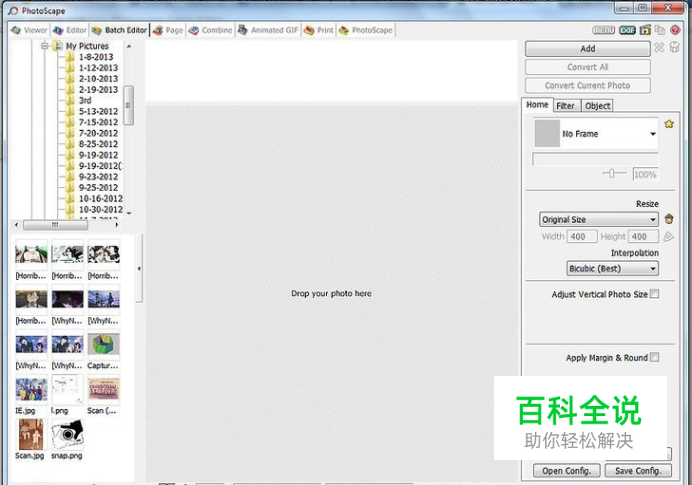This screenshot has width=692, height=485.
Task: Open the Animated GIF tab
Action: 268,30
